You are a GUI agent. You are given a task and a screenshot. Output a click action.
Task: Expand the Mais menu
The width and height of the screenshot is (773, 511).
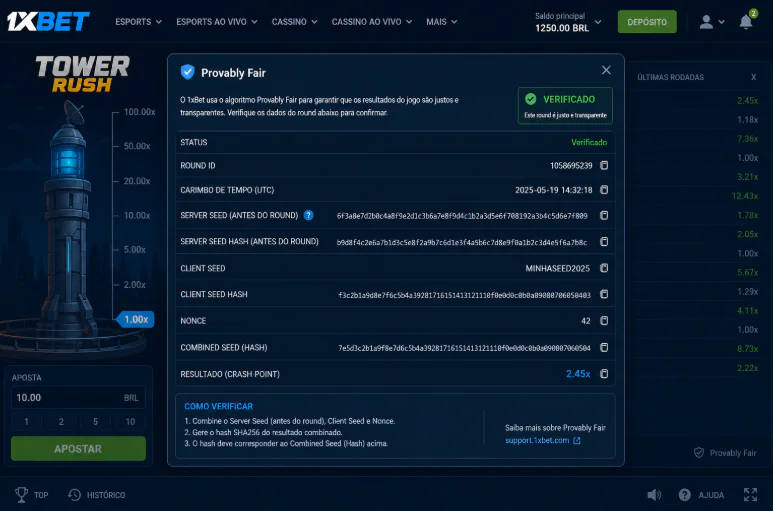[x=442, y=22]
